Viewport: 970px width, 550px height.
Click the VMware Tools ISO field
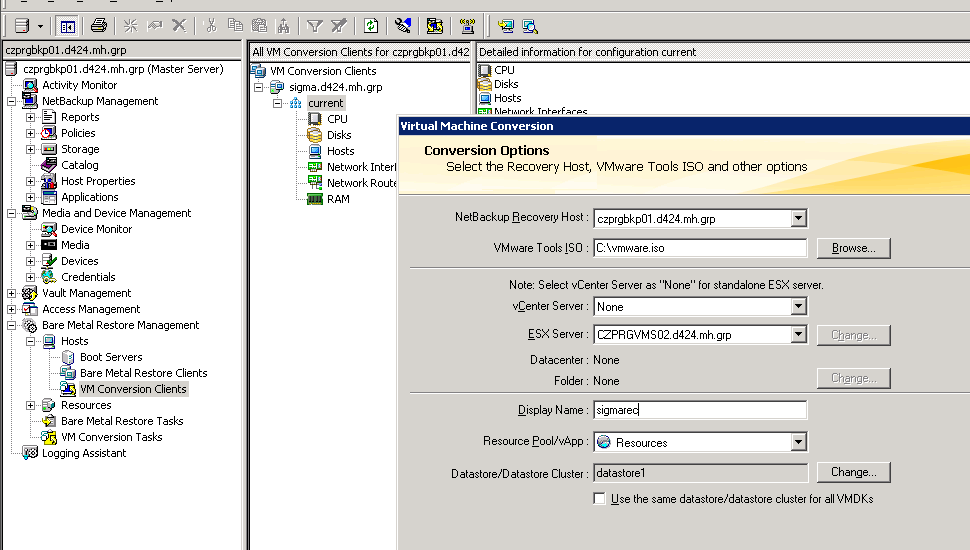(700, 248)
